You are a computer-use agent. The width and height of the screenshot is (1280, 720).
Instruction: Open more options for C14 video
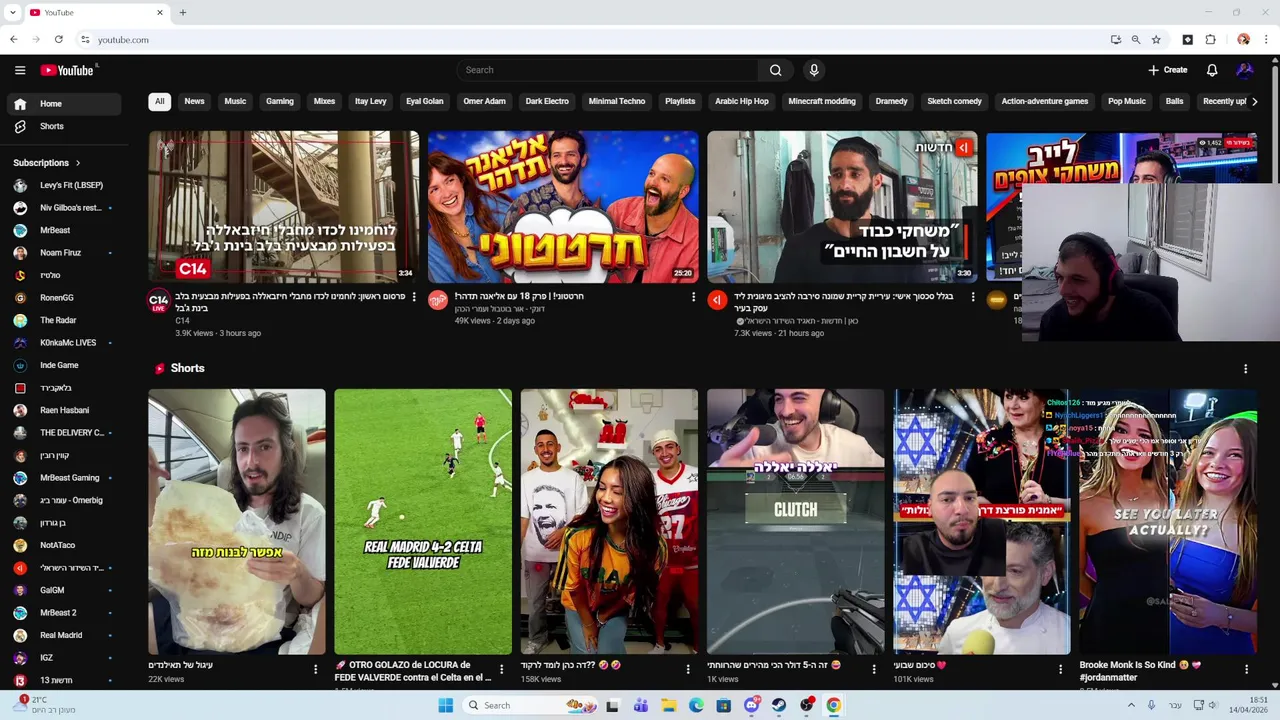414,297
